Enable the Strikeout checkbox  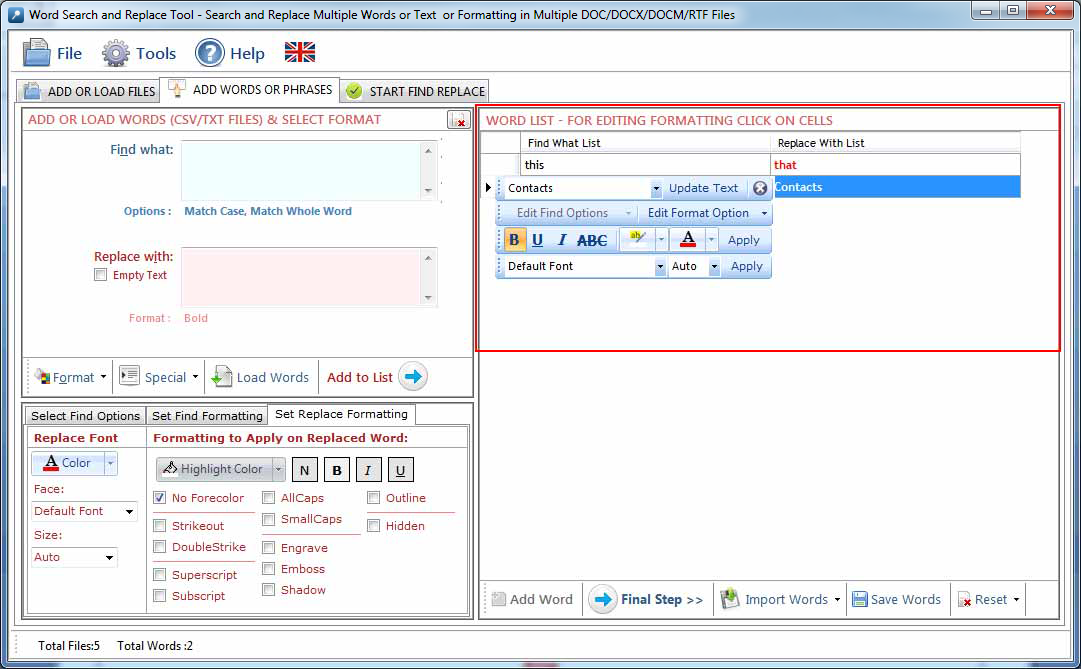click(160, 526)
